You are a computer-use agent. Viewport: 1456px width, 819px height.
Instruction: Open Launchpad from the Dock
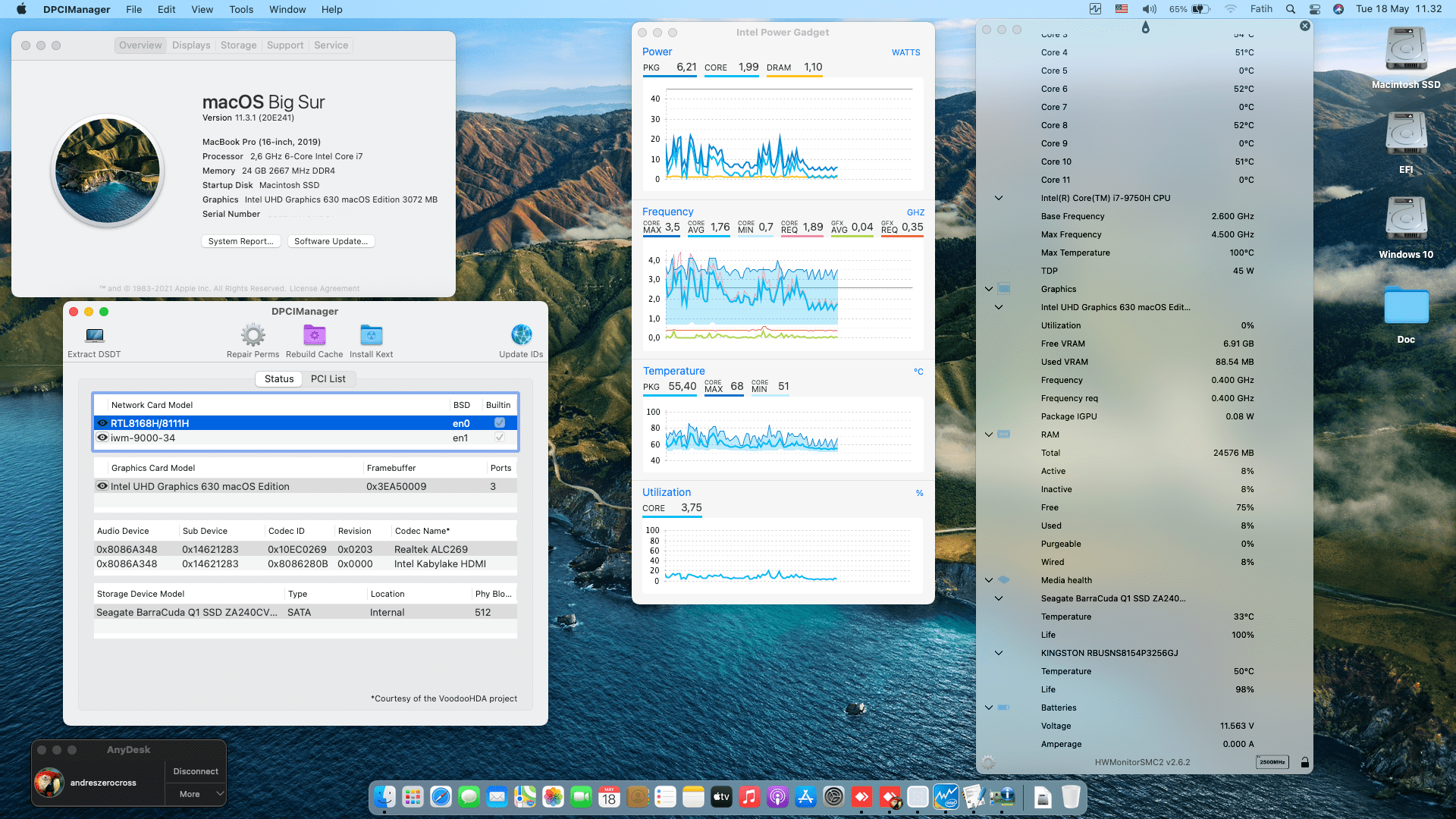coord(413,797)
